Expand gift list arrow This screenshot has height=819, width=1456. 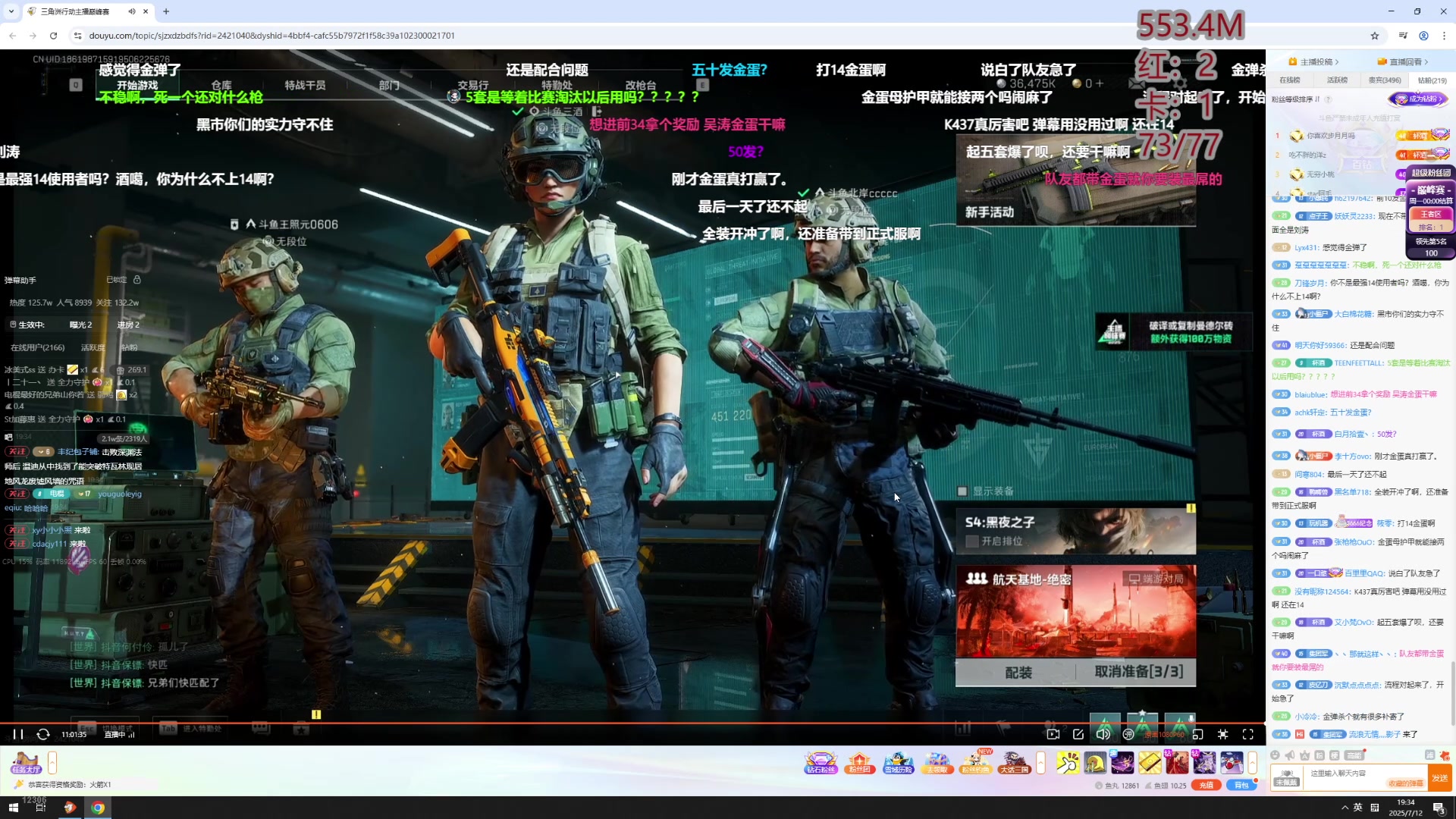(x=1253, y=763)
